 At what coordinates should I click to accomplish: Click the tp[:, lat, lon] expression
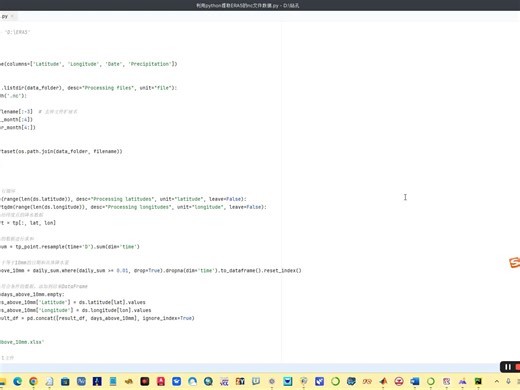click(x=34, y=223)
